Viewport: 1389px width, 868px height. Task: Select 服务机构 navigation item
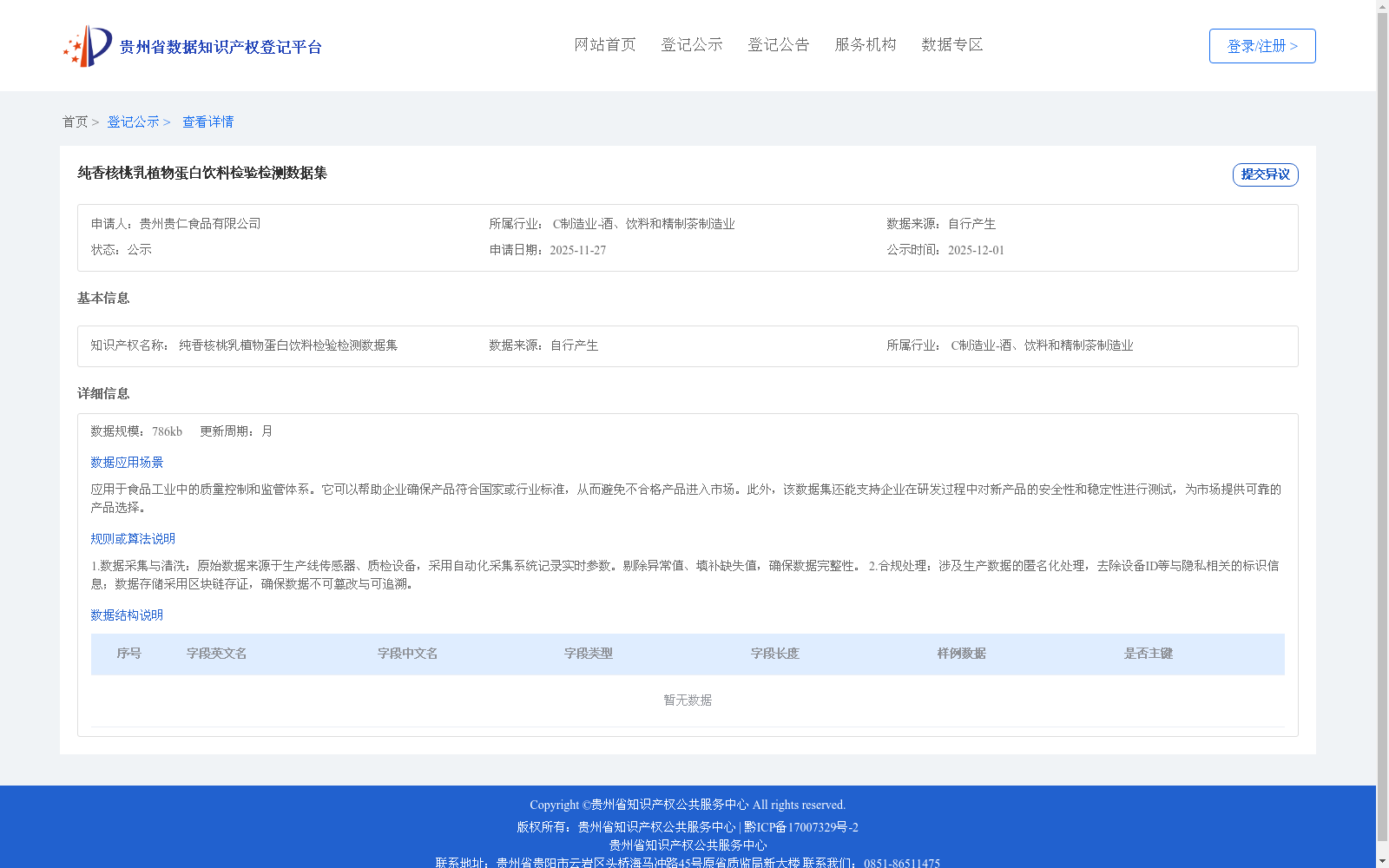pyautogui.click(x=866, y=44)
